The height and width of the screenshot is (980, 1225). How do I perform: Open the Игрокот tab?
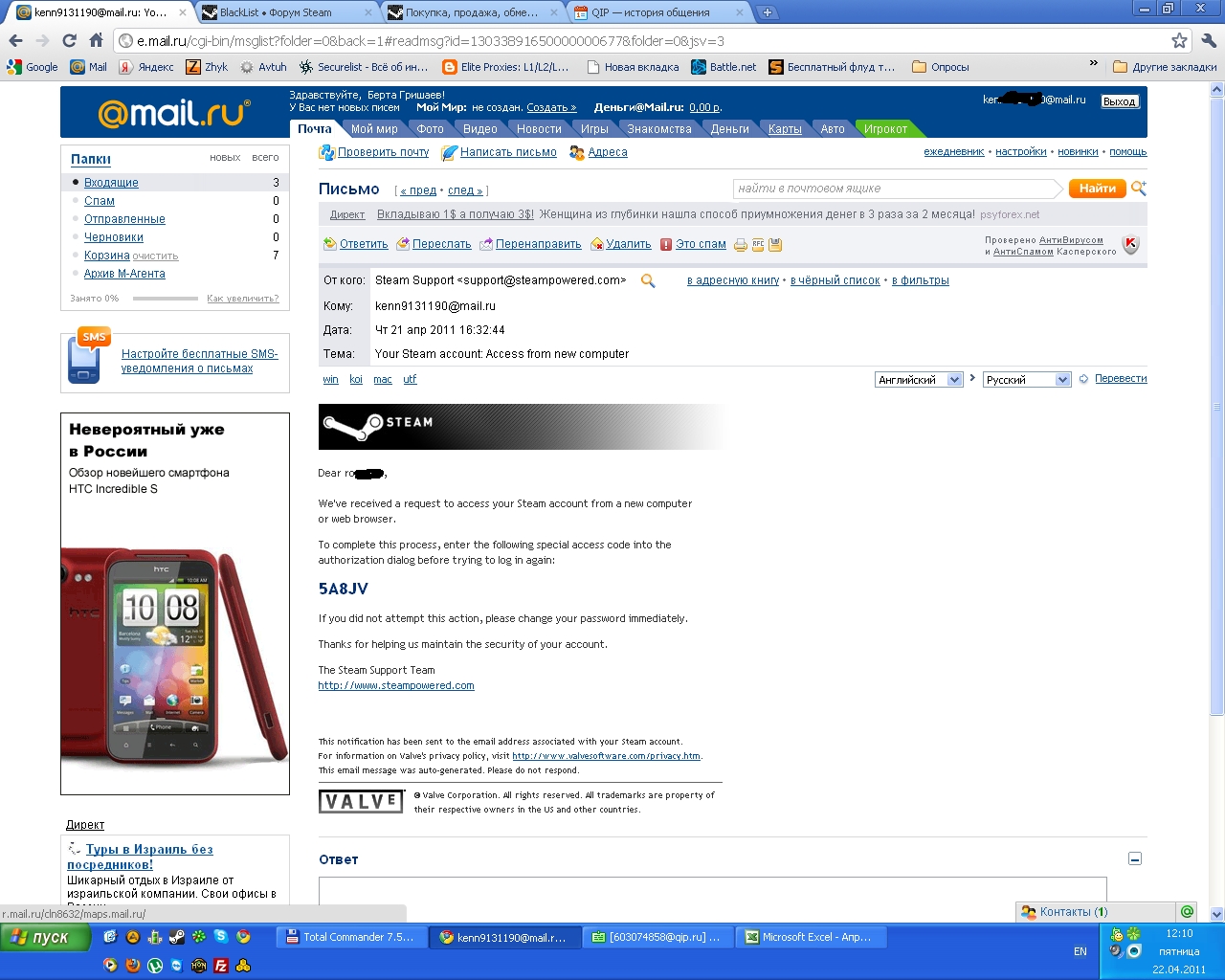[x=885, y=129]
